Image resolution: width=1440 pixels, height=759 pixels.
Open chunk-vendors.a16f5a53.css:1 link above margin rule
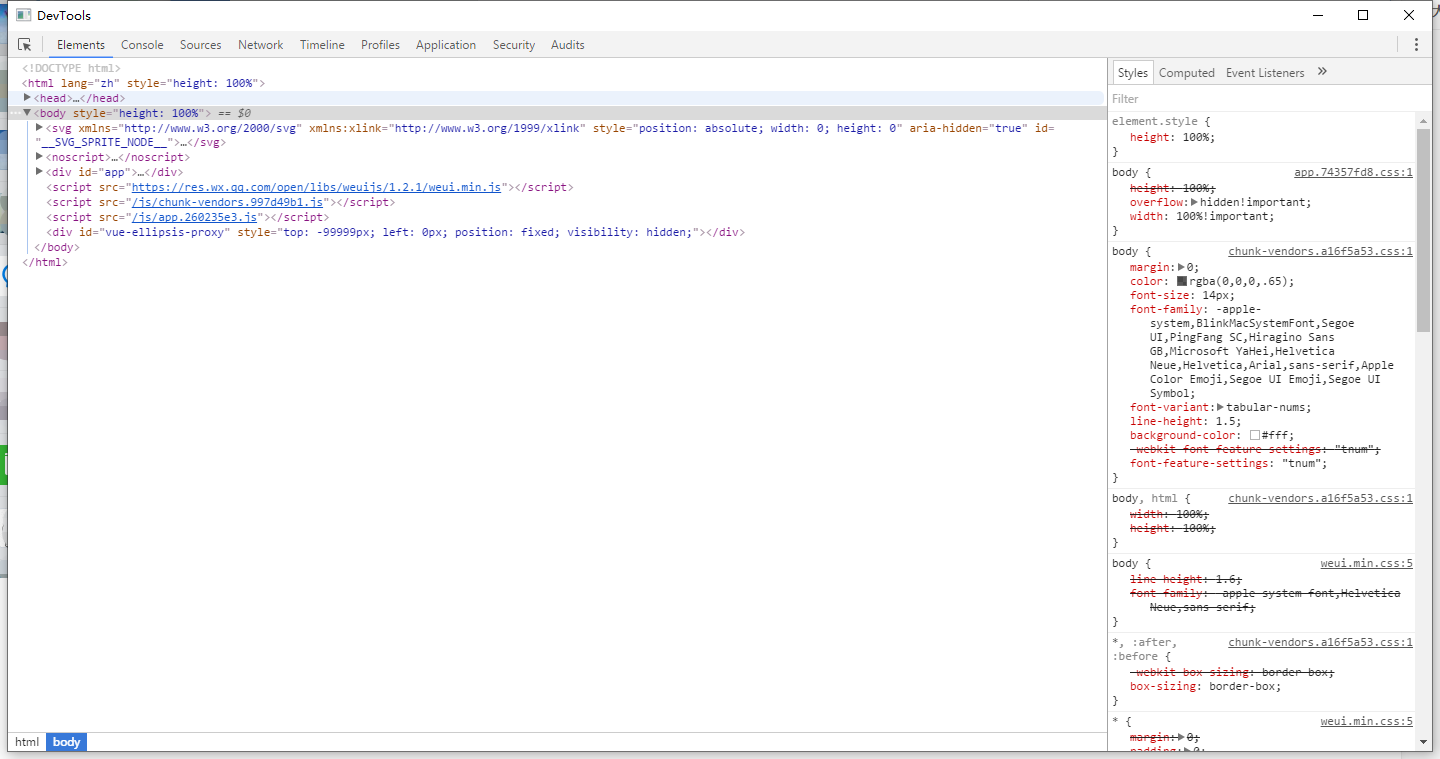pyautogui.click(x=1320, y=251)
